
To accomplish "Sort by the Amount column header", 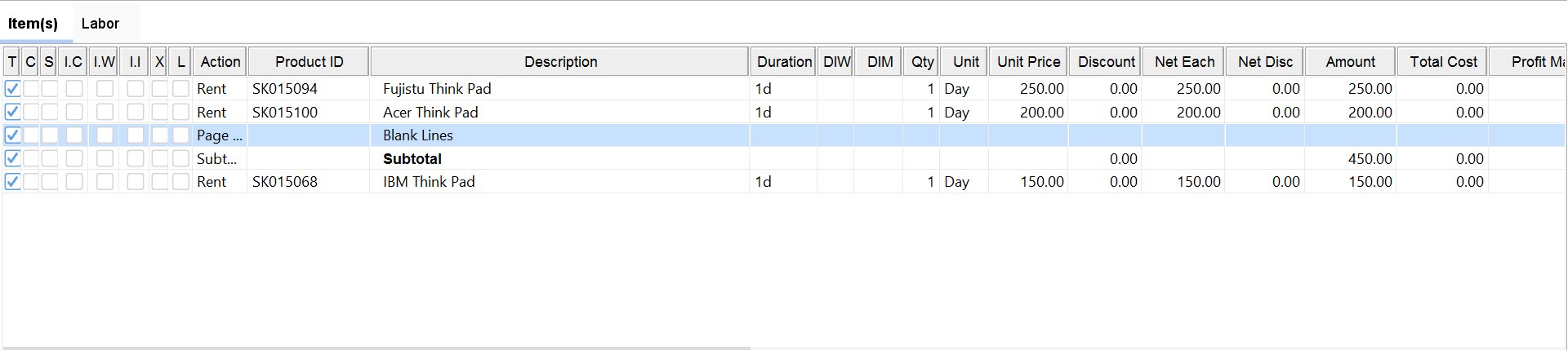I will [x=1350, y=62].
